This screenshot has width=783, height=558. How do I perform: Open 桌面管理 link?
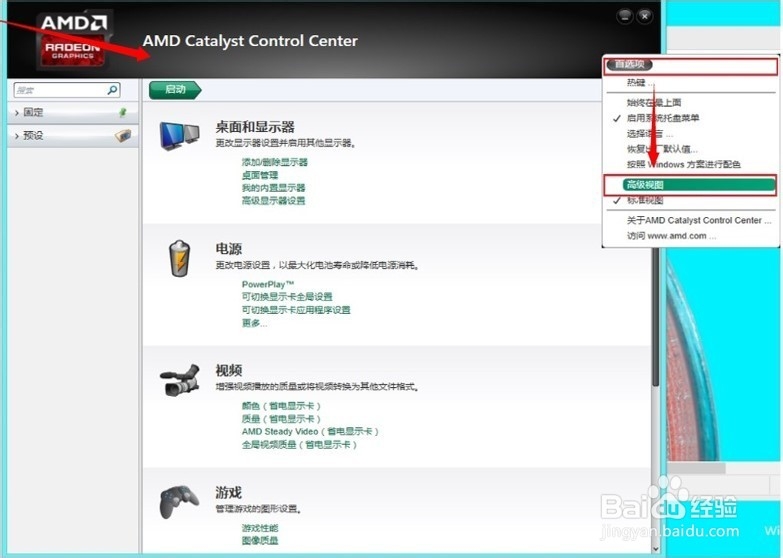(x=260, y=175)
